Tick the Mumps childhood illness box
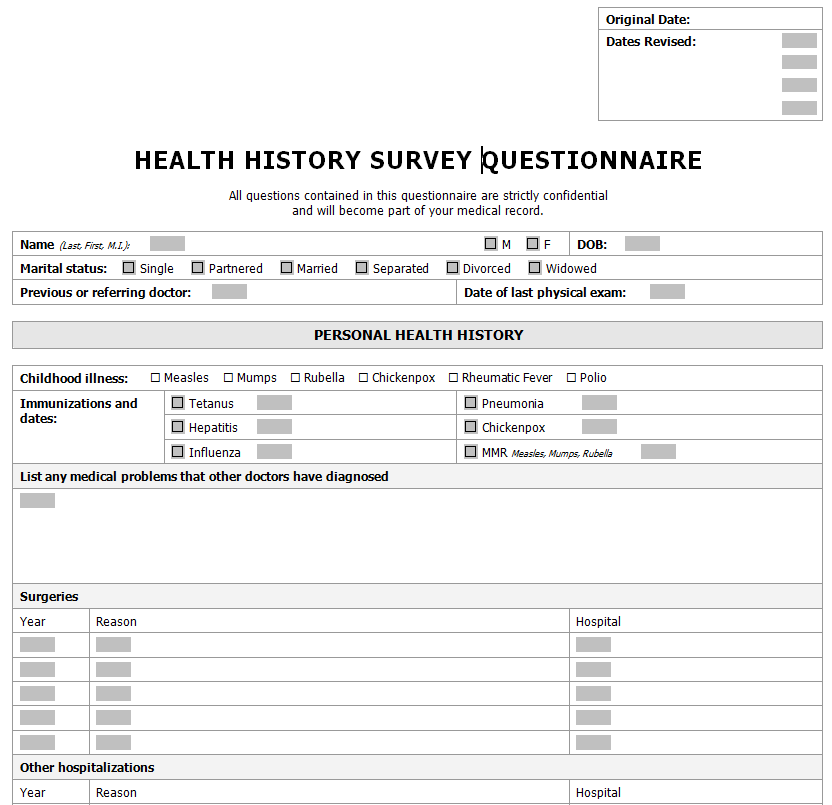The height and width of the screenshot is (805, 832). click(228, 378)
